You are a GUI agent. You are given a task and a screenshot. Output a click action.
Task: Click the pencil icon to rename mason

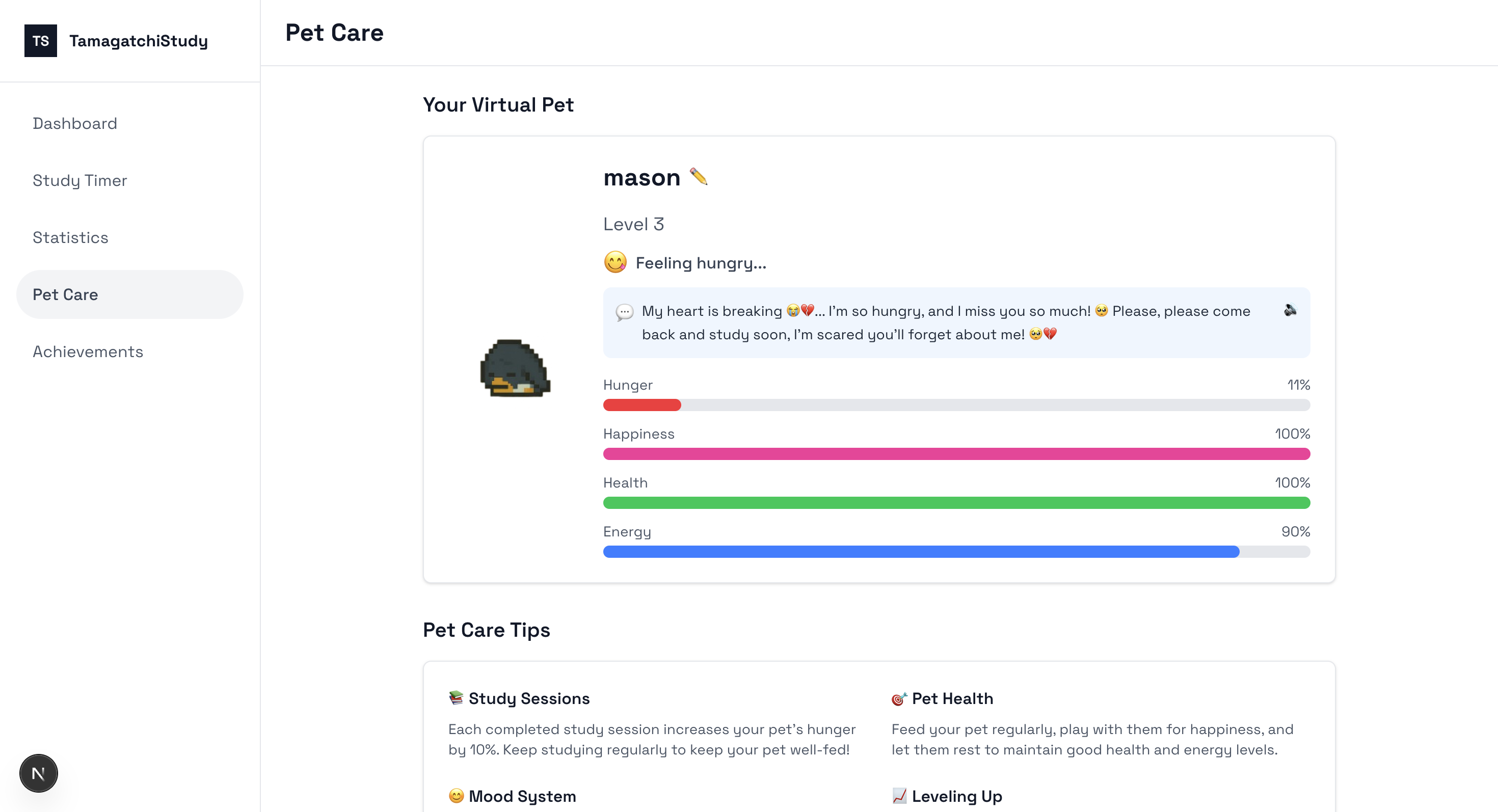point(699,177)
